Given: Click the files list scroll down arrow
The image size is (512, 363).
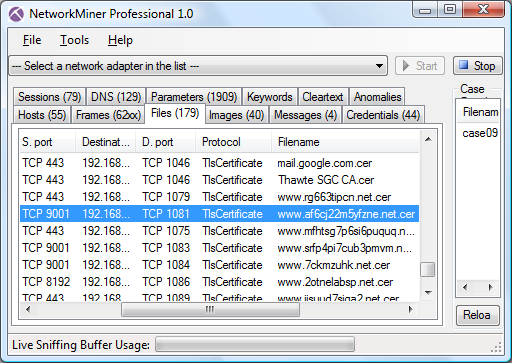Looking at the screenshot, I should [428, 293].
